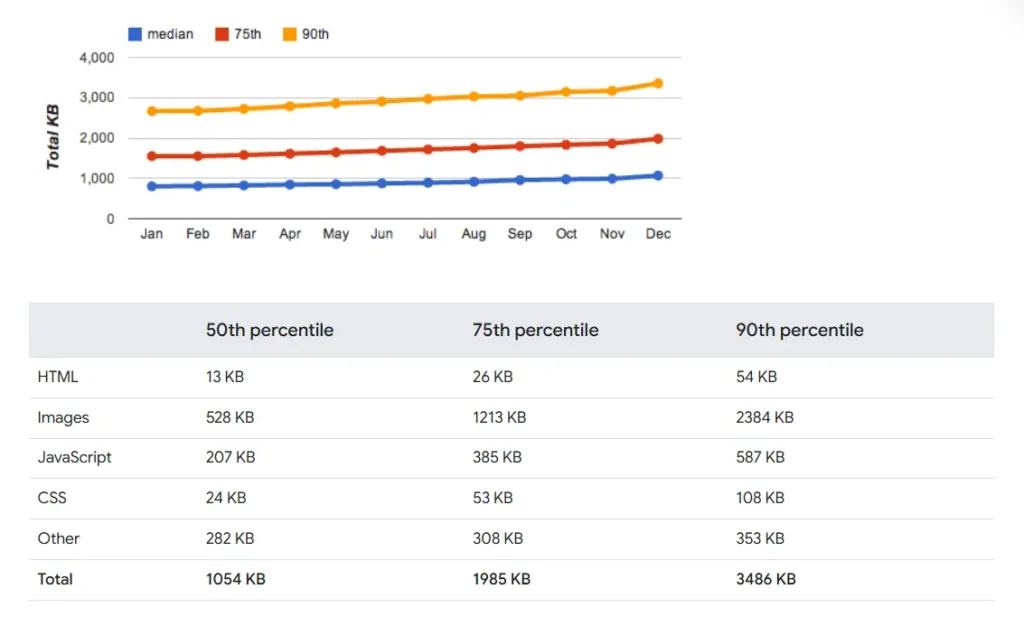
Task: Click the Total row label
Action: [x=55, y=578]
